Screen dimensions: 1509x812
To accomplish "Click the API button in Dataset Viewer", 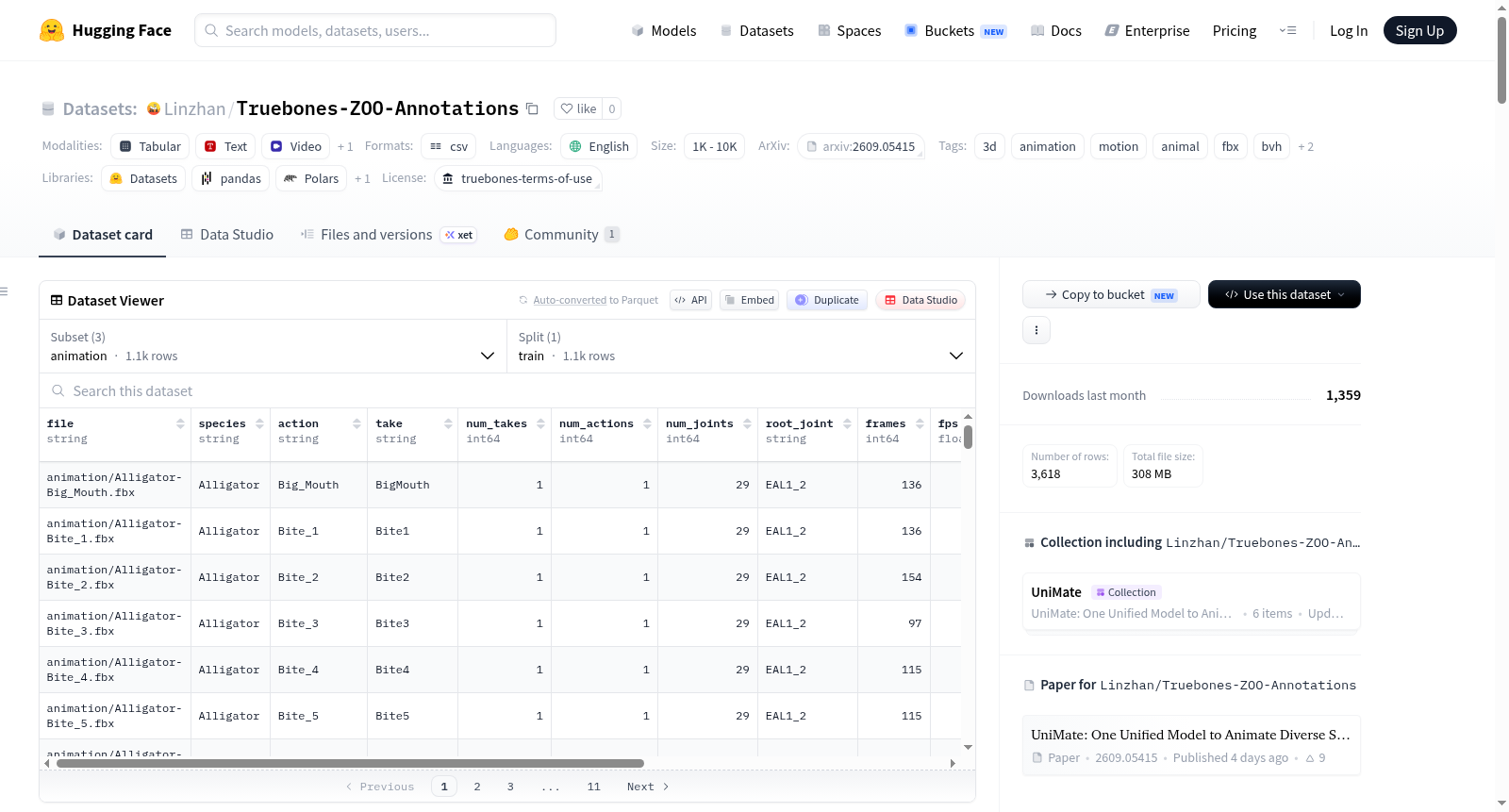I will pyautogui.click(x=690, y=300).
